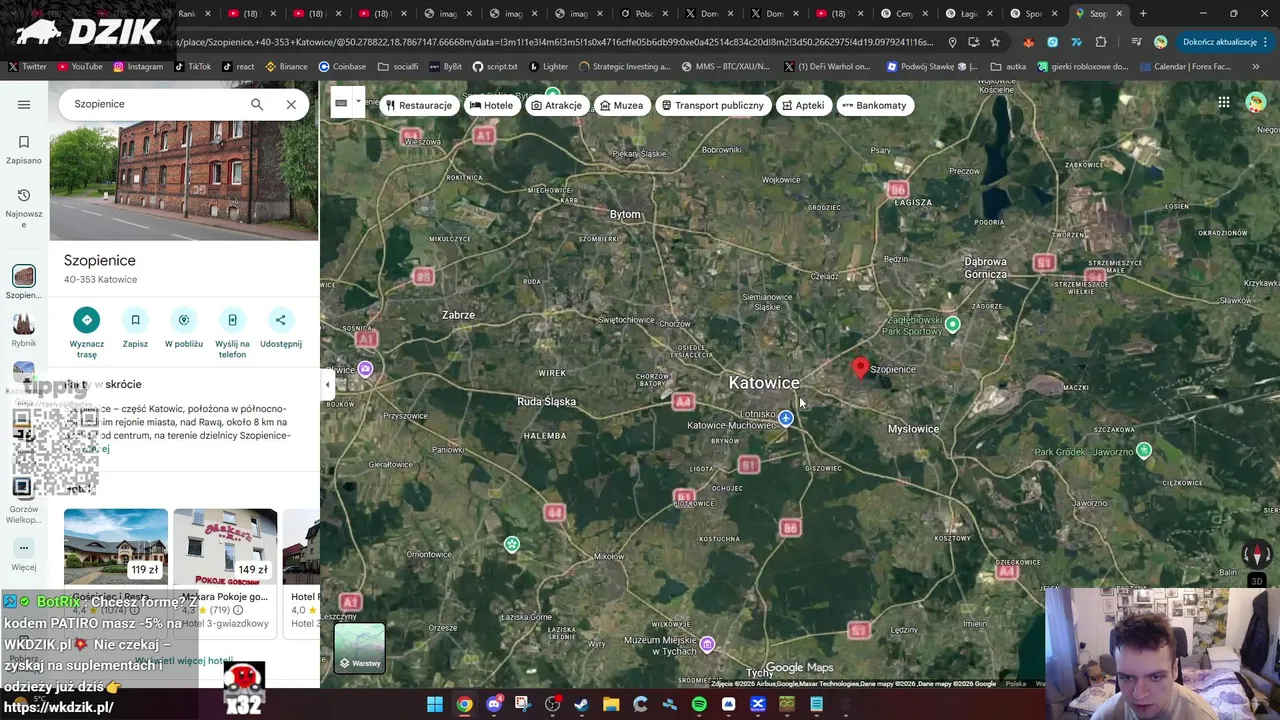Image resolution: width=1280 pixels, height=720 pixels.
Task: Select the Apteki filter chip
Action: click(804, 105)
